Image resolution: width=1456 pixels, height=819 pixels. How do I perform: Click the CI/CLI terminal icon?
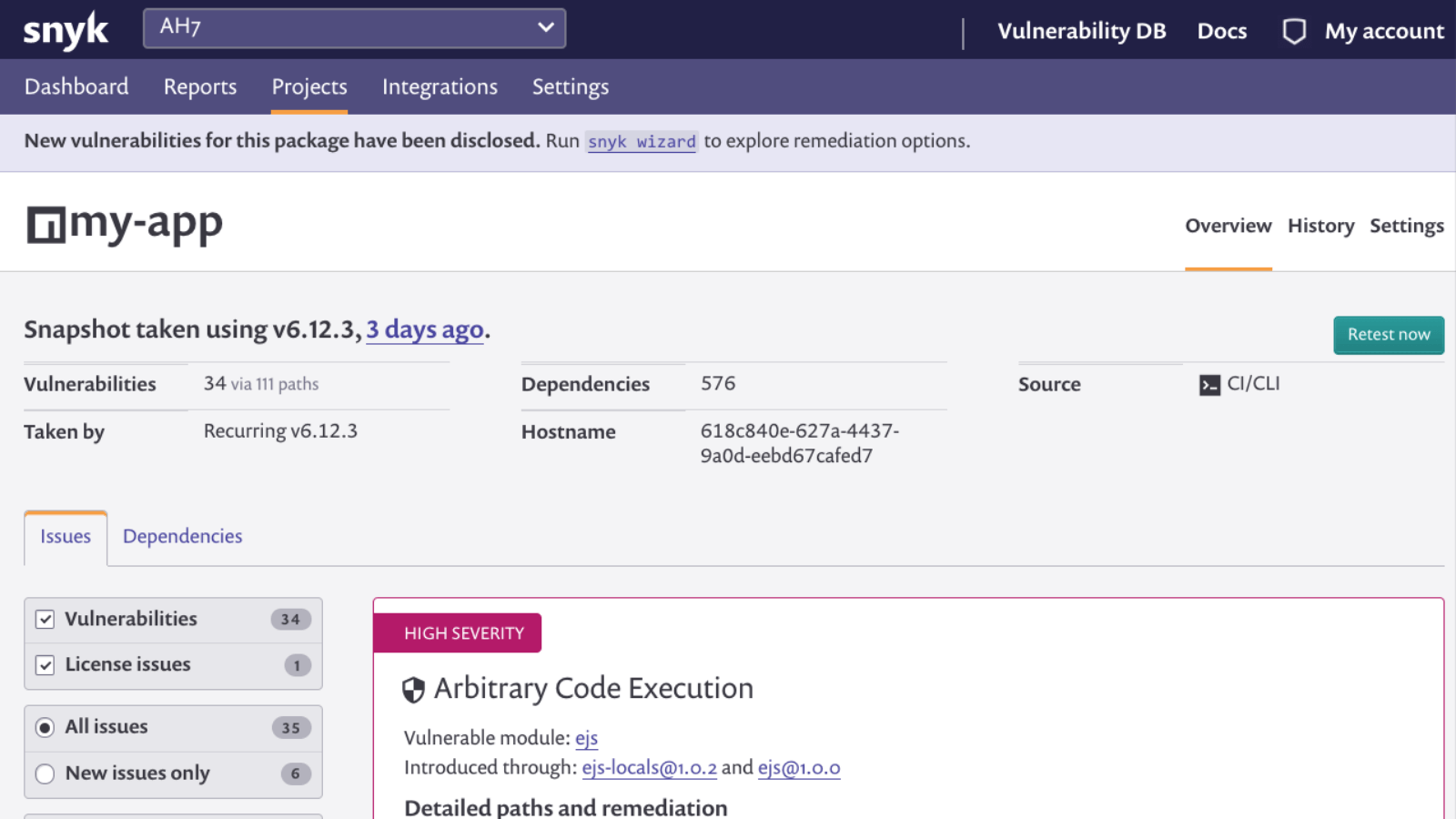point(1209,385)
